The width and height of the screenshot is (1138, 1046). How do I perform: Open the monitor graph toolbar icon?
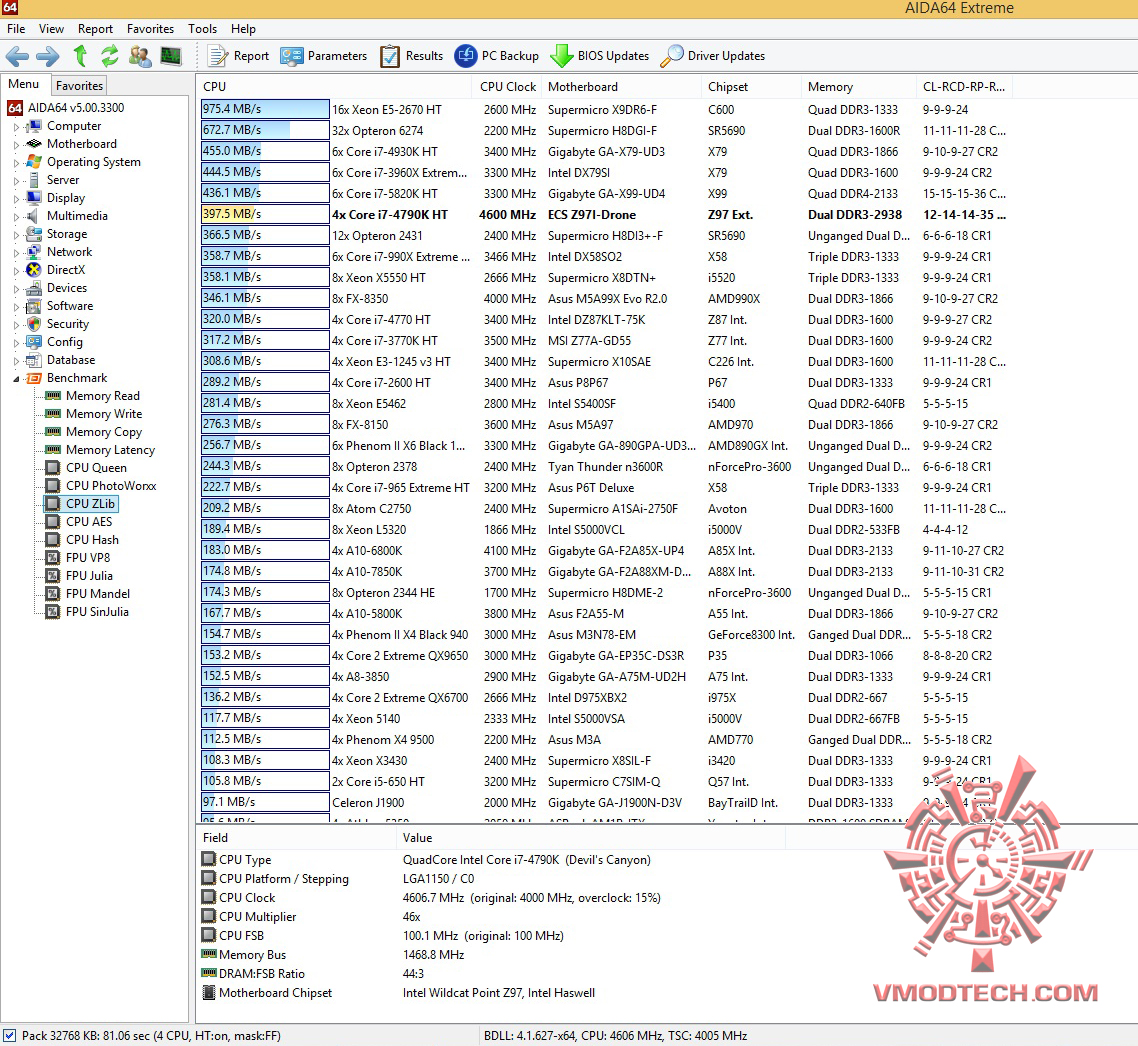click(171, 56)
